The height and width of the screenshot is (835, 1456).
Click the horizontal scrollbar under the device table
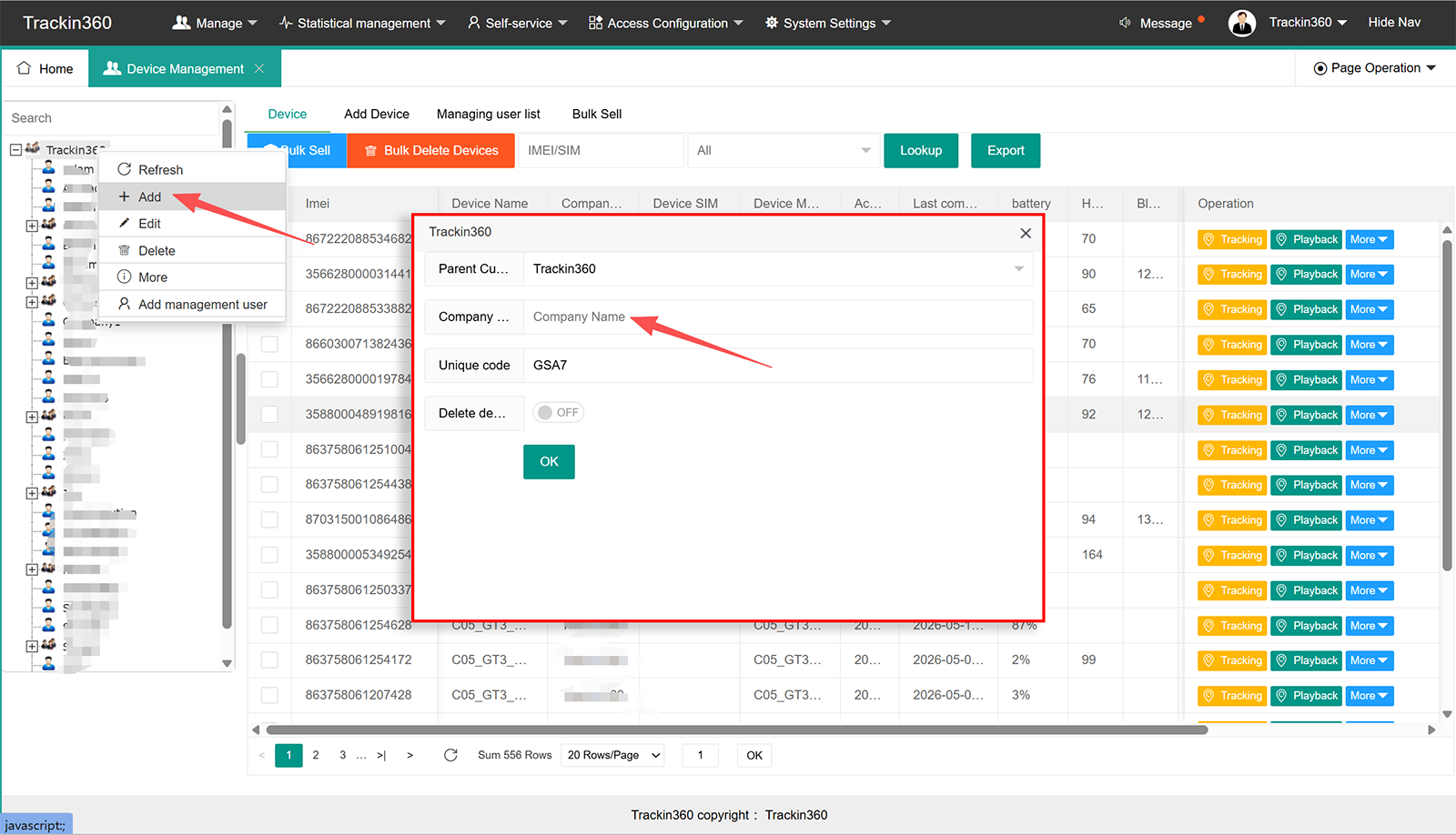coord(737,729)
